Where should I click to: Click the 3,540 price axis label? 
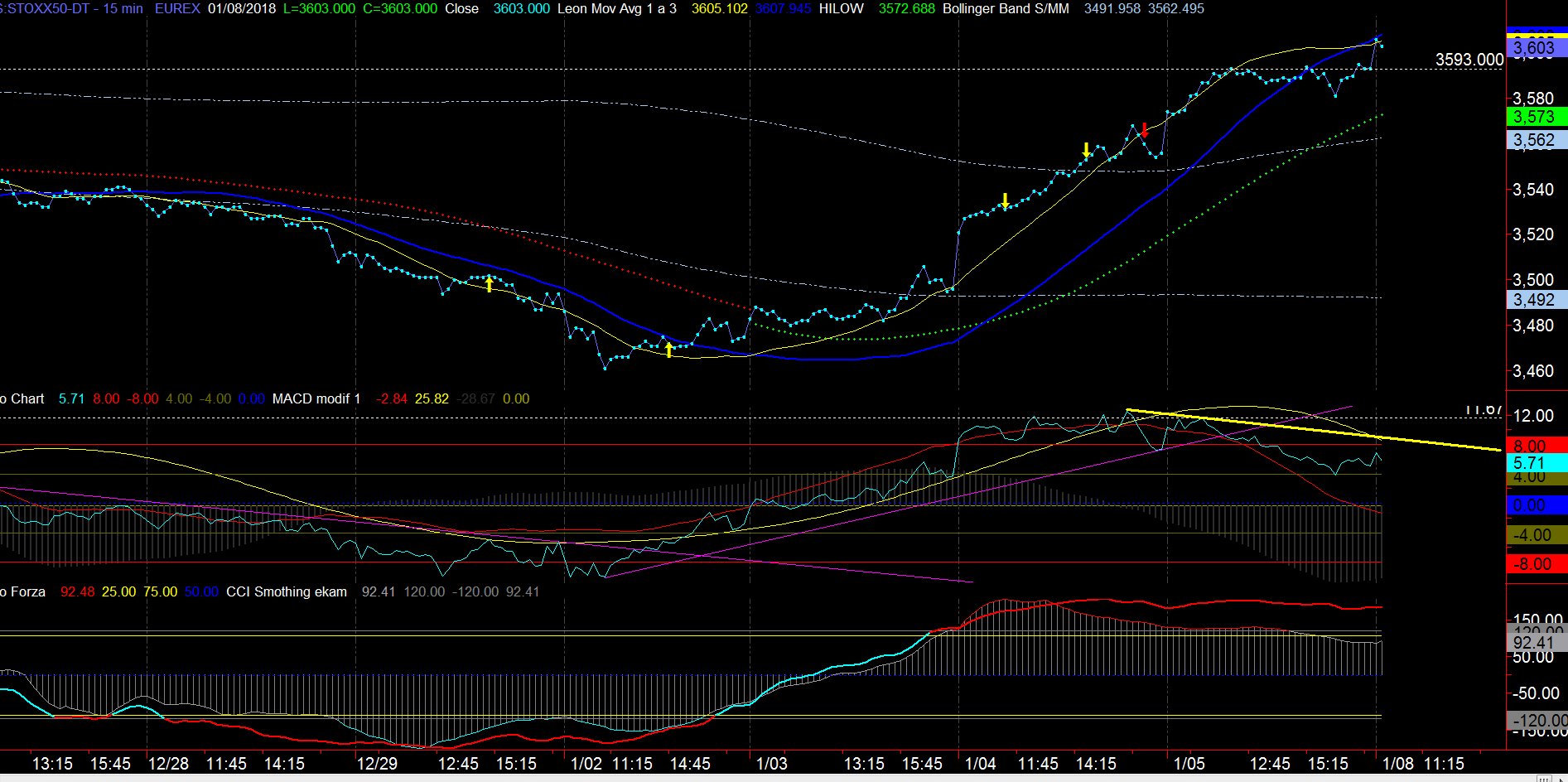click(x=1533, y=190)
